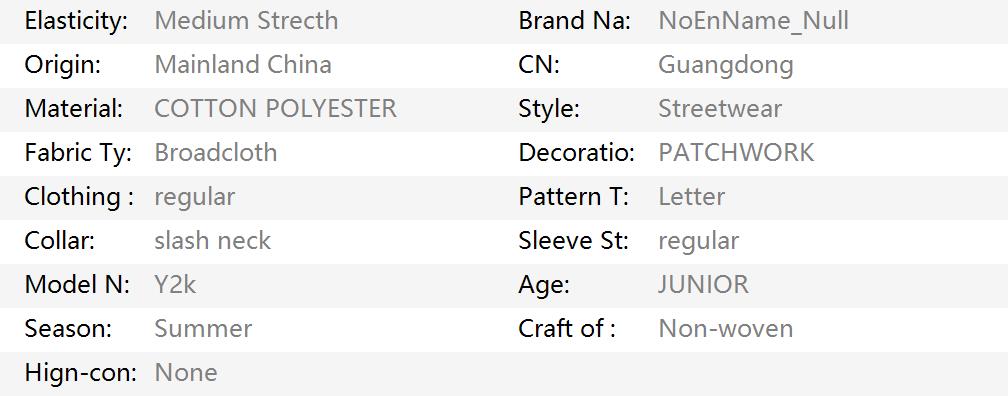Image resolution: width=1008 pixels, height=396 pixels.
Task: Click the Guangdong value
Action: coord(726,66)
